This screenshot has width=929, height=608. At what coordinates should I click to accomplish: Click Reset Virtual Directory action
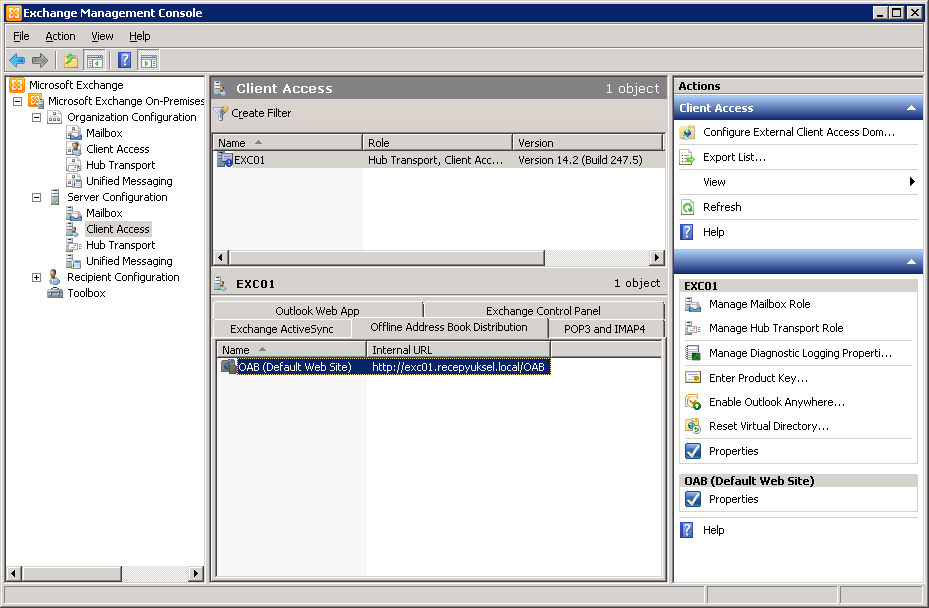pyautogui.click(x=769, y=426)
